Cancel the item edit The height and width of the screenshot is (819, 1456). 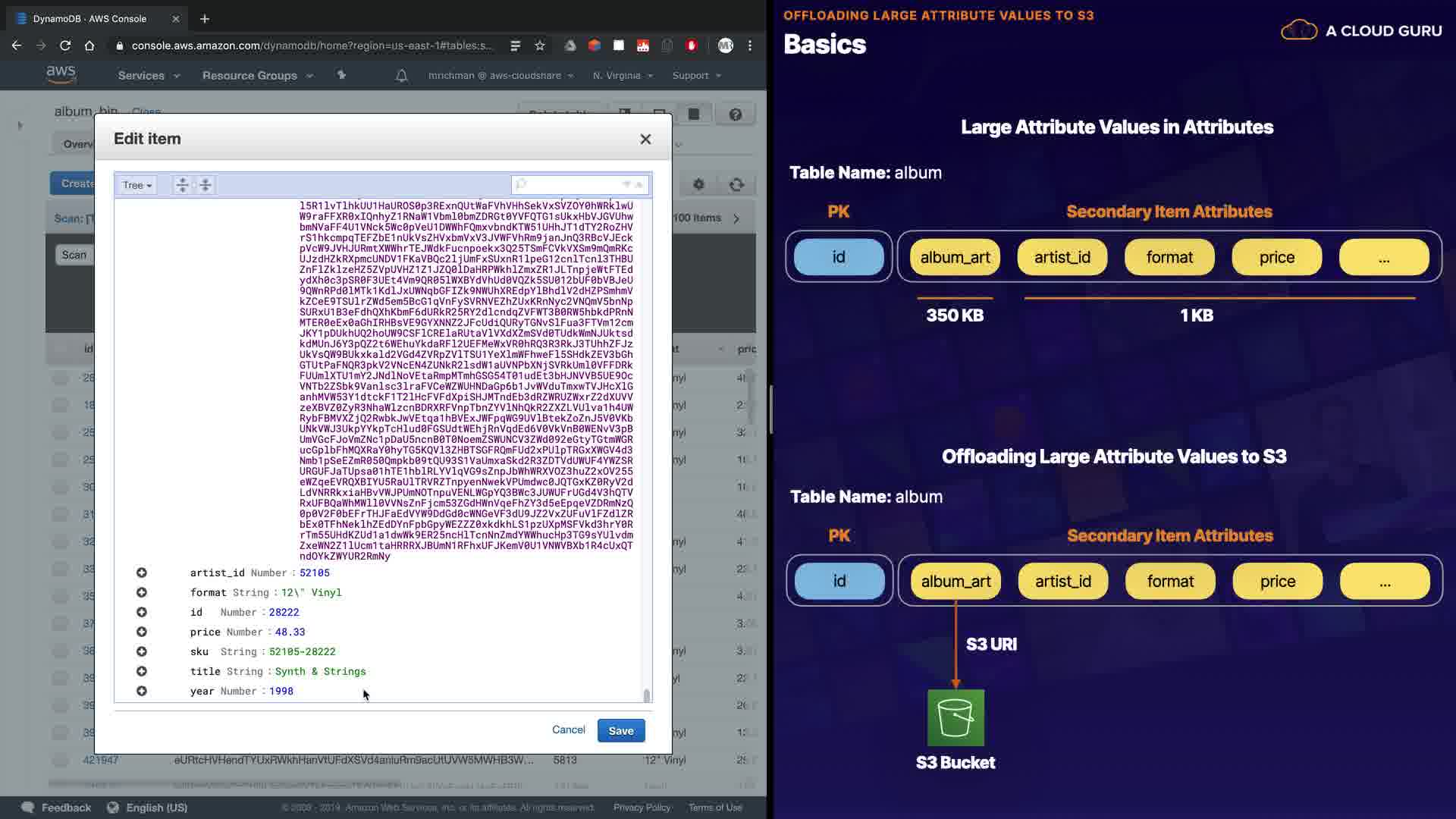pos(568,730)
